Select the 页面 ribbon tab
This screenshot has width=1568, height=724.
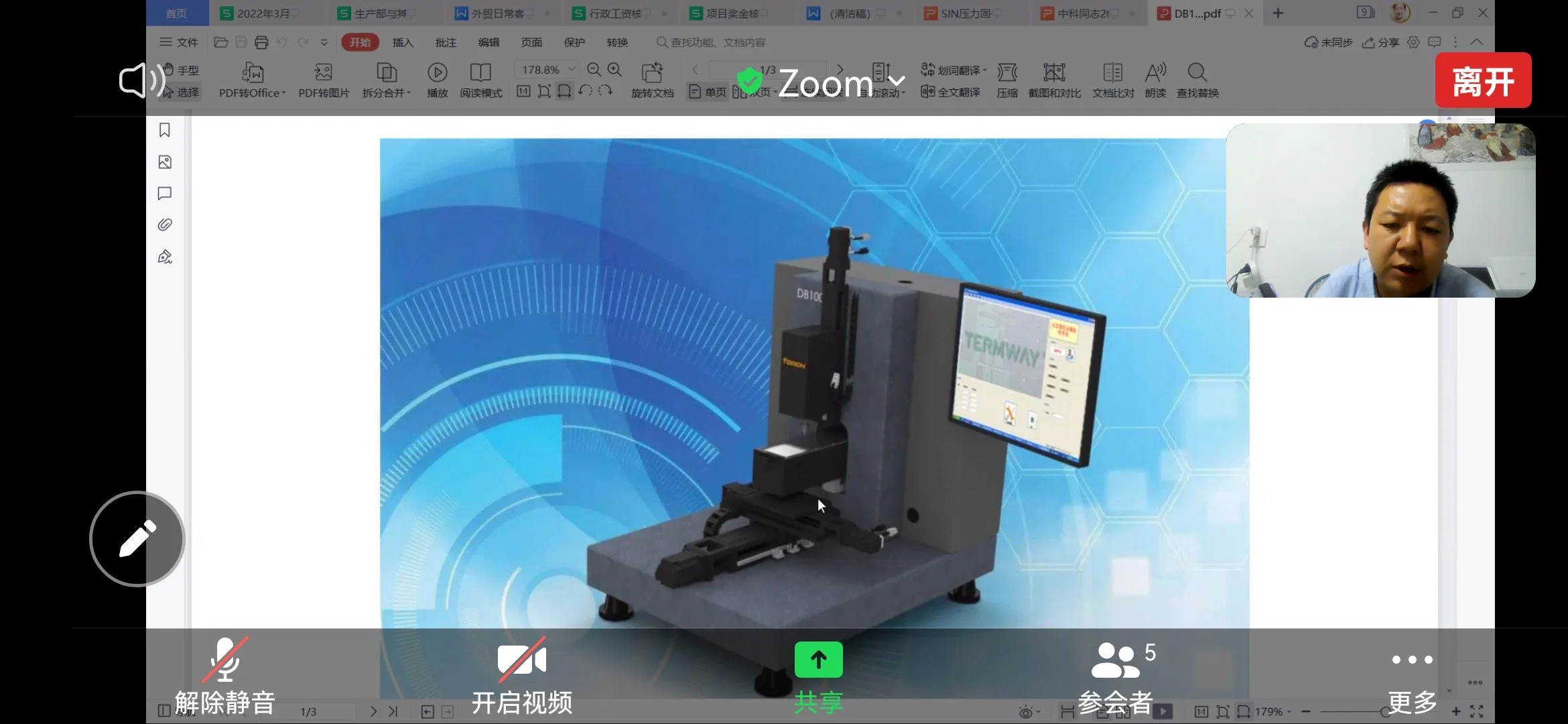pyautogui.click(x=531, y=42)
